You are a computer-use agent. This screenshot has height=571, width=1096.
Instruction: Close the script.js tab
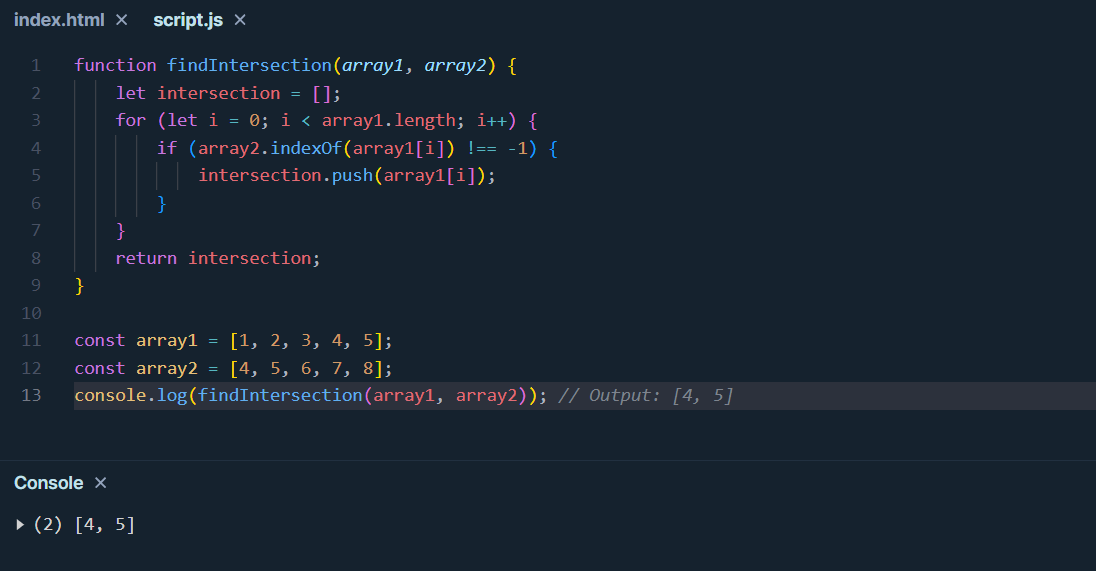(x=240, y=20)
